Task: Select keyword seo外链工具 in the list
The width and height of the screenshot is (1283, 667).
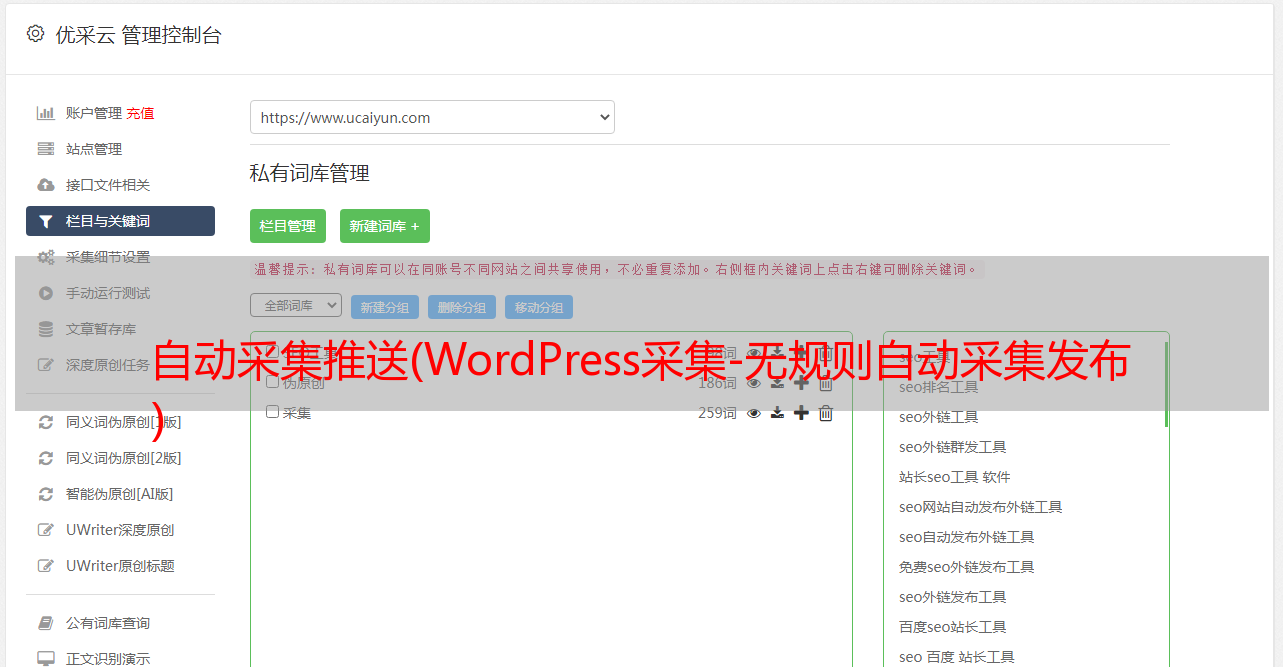Action: [x=939, y=417]
